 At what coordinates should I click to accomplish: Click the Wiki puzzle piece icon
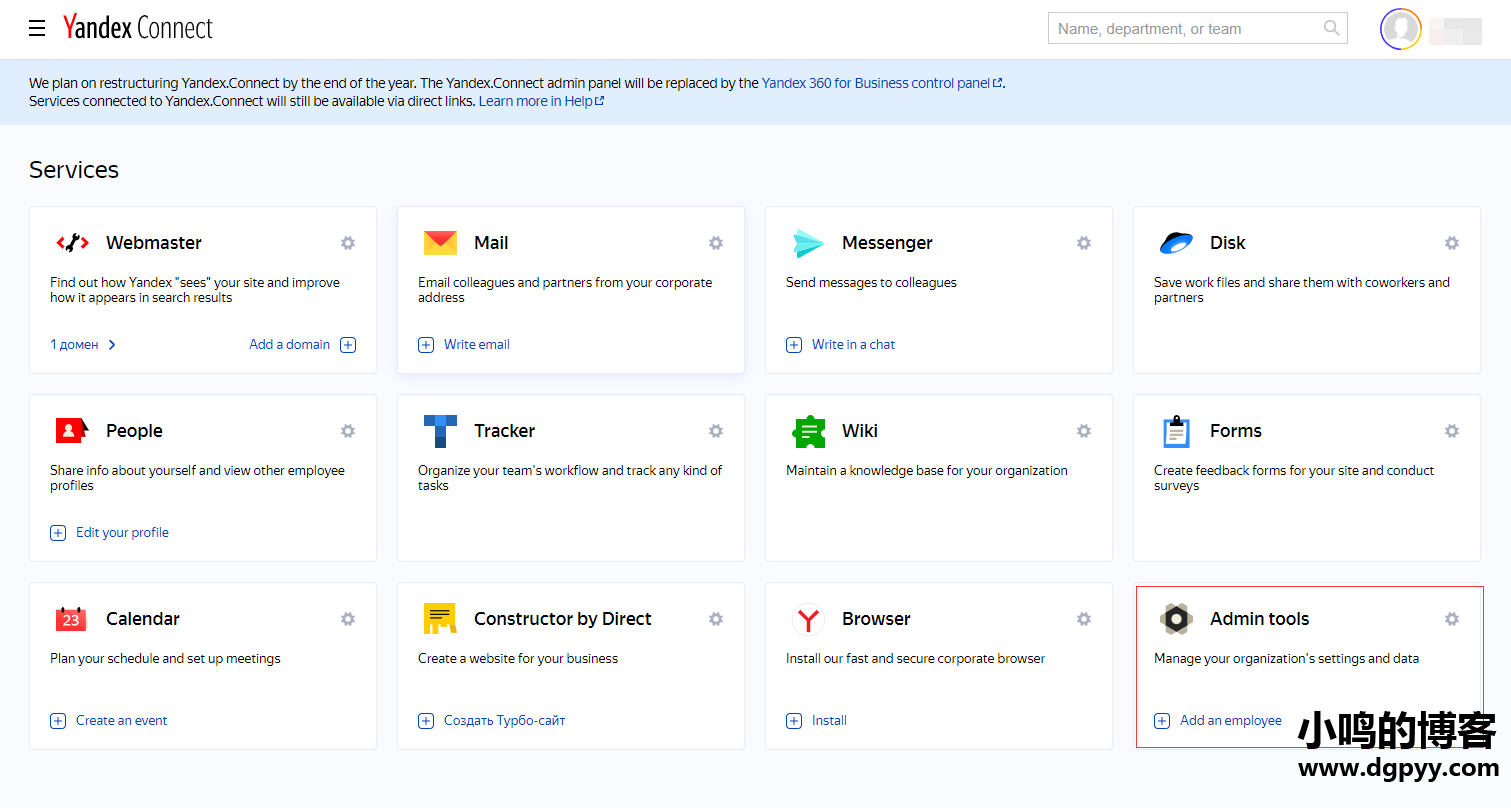(x=808, y=431)
